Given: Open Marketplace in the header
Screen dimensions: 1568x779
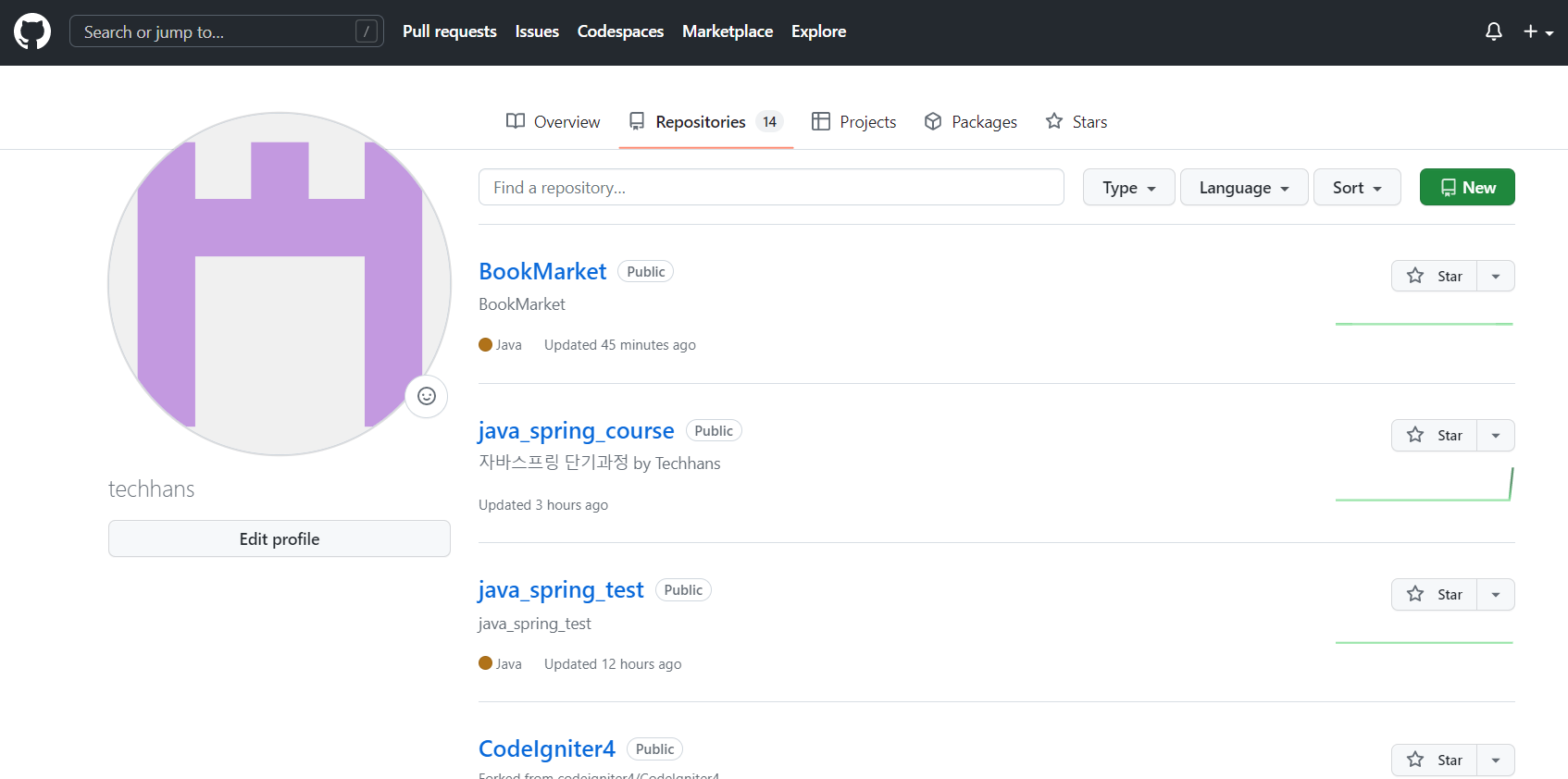Looking at the screenshot, I should (x=728, y=31).
